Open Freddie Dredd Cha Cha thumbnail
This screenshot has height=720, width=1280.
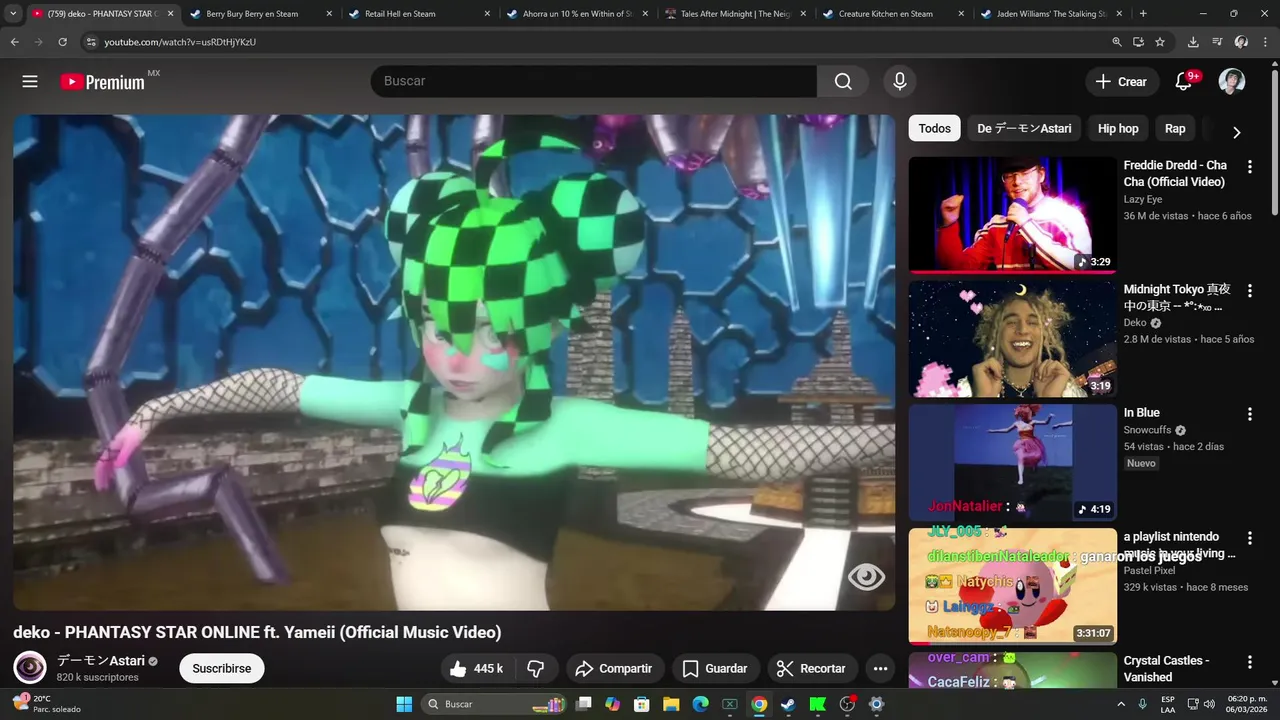pyautogui.click(x=1012, y=214)
